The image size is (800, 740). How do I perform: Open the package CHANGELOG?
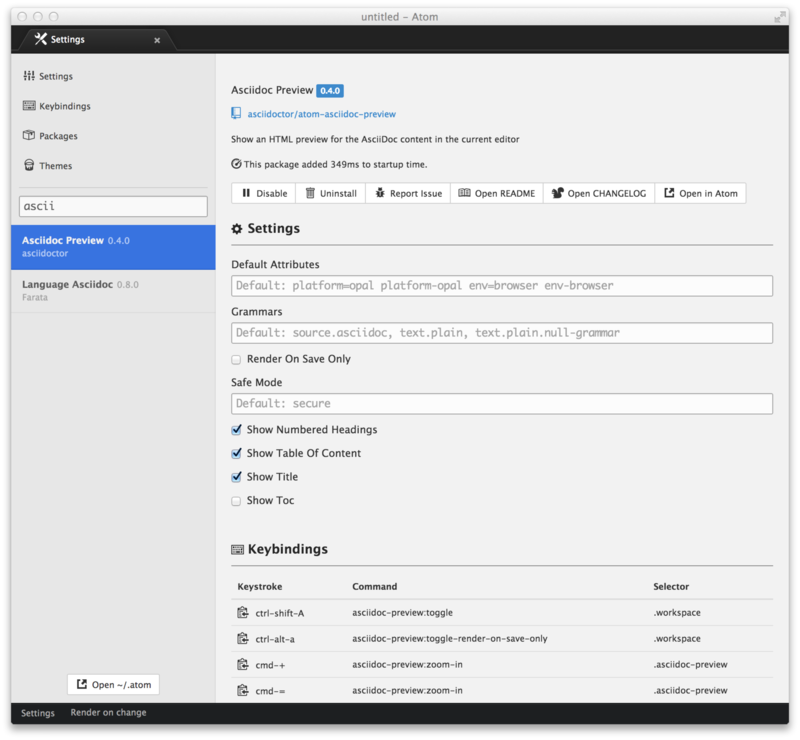[598, 193]
